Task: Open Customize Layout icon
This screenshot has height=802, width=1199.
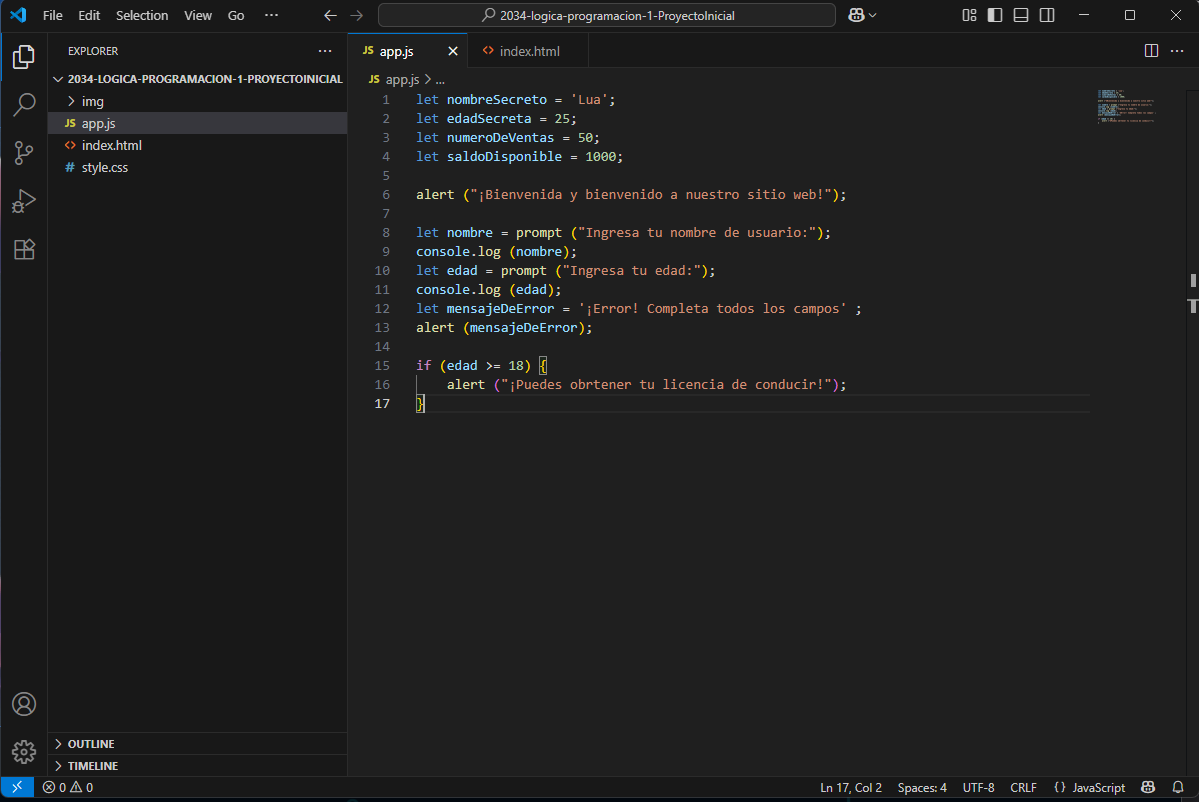Action: [969, 15]
